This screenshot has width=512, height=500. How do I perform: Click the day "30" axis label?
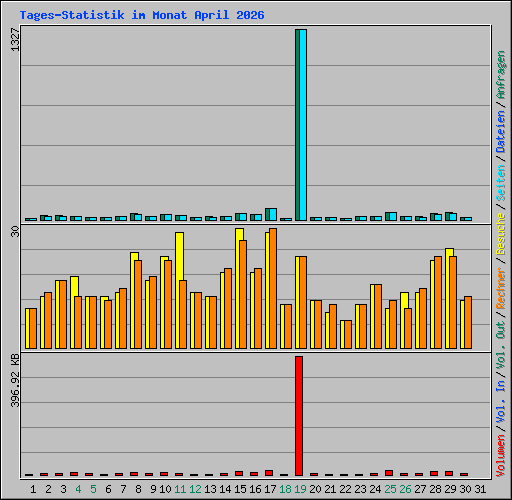(x=465, y=489)
